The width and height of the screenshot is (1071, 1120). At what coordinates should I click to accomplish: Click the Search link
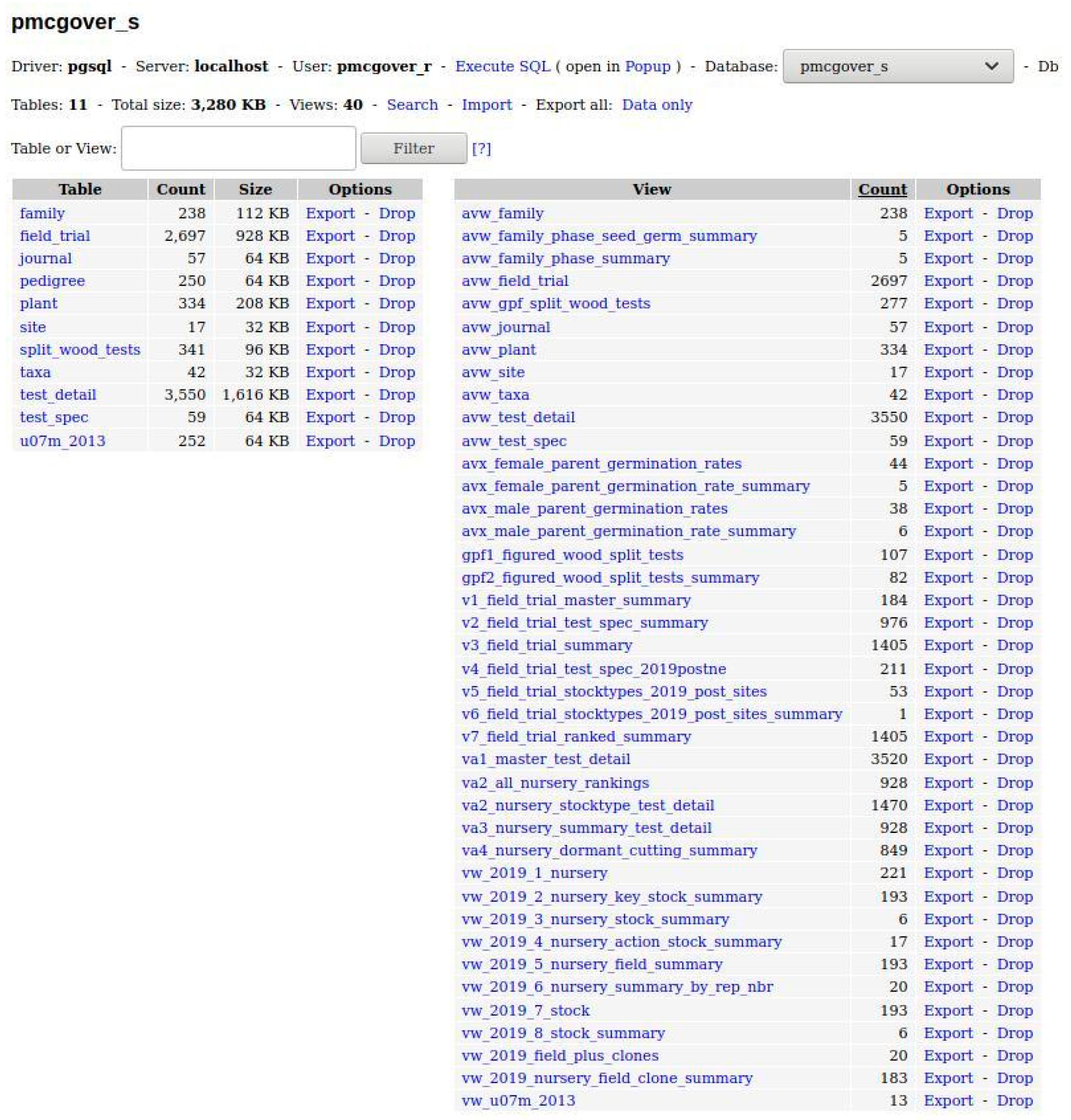point(412,105)
